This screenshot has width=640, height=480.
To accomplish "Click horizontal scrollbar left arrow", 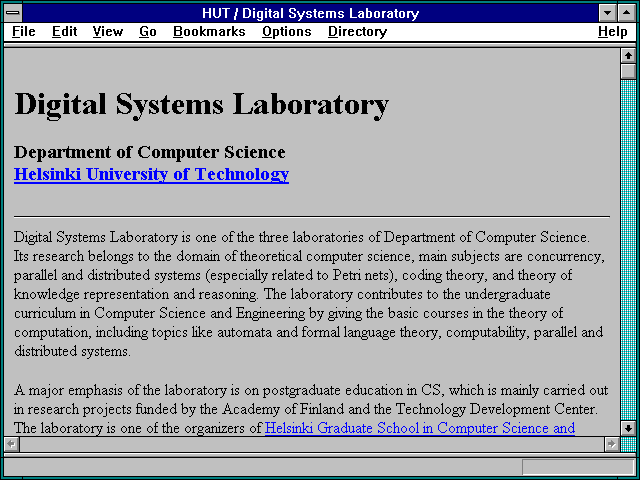I will click(12, 444).
